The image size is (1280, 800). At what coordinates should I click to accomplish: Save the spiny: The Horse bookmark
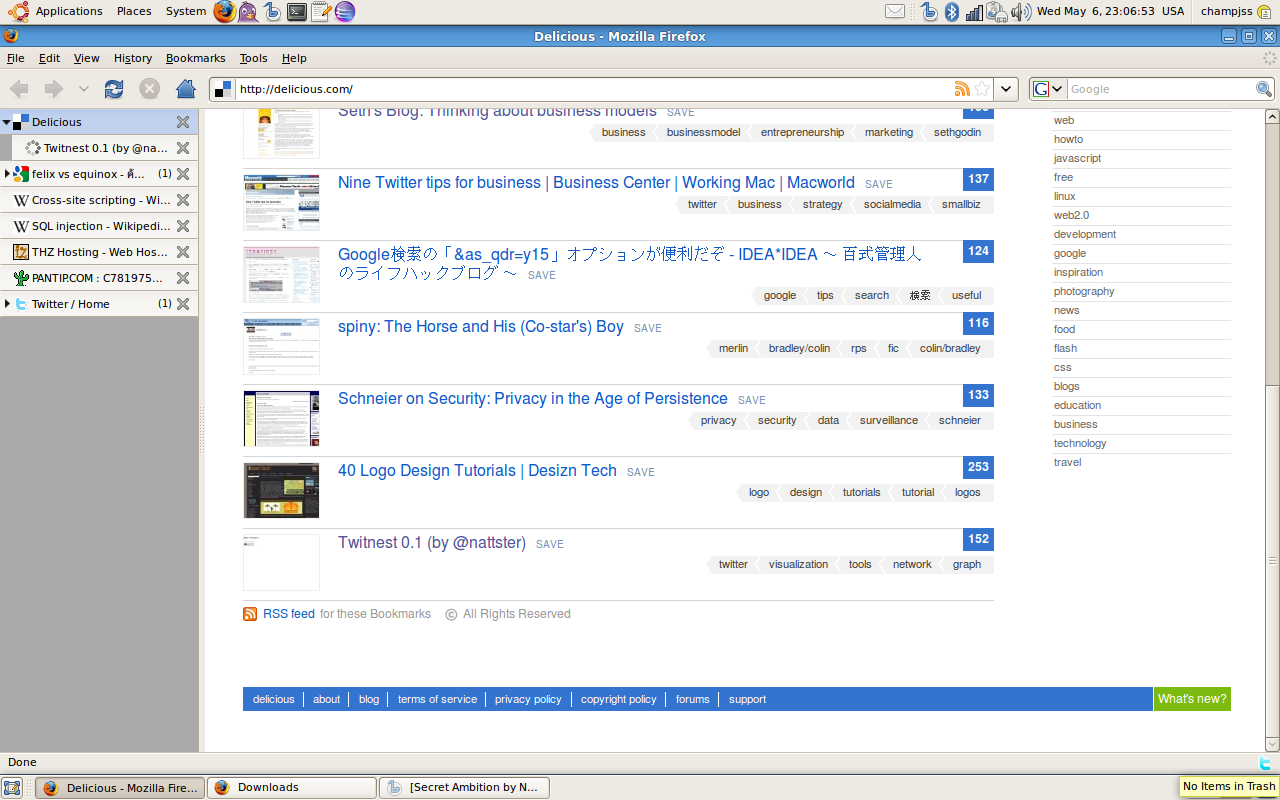point(648,328)
